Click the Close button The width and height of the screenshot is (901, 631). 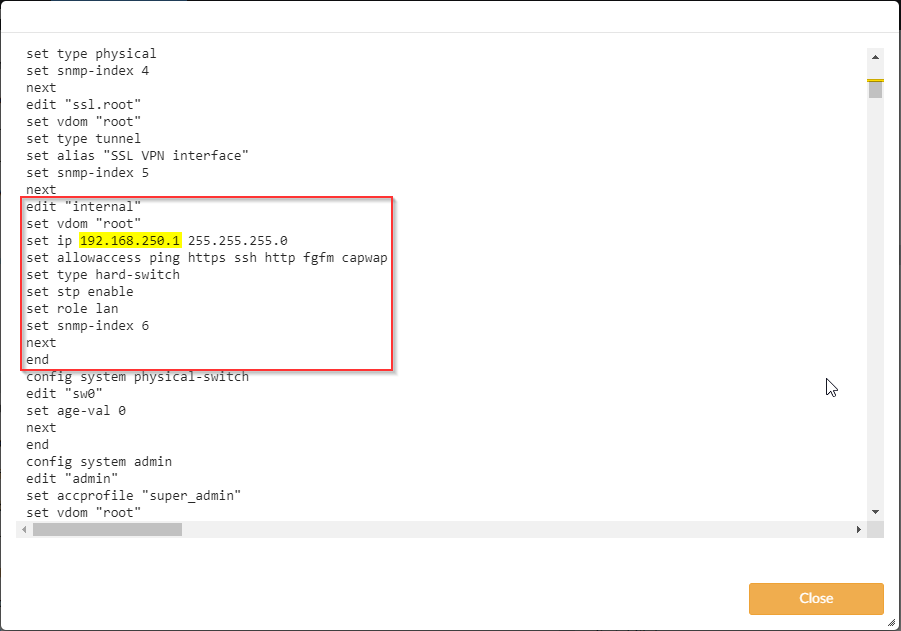(x=815, y=598)
